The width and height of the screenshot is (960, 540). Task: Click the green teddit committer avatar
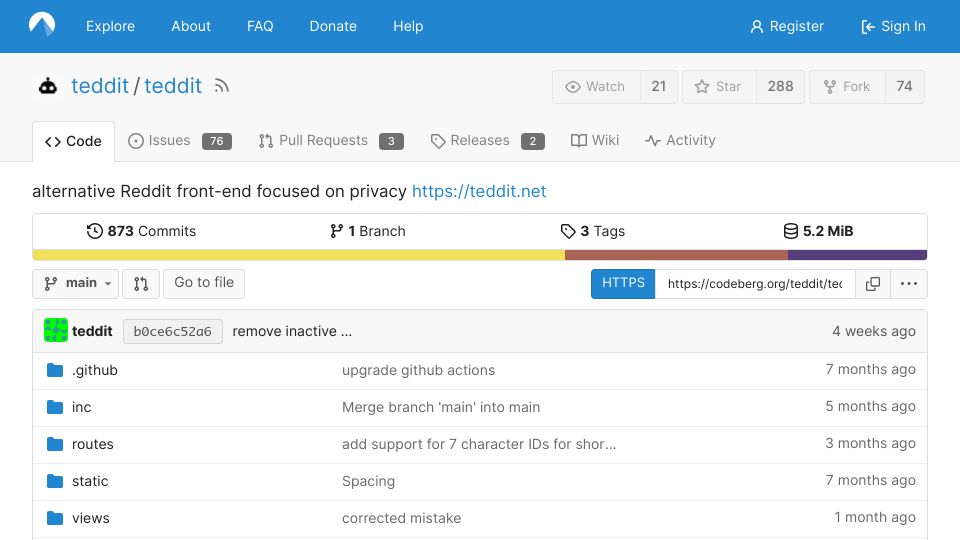56,331
